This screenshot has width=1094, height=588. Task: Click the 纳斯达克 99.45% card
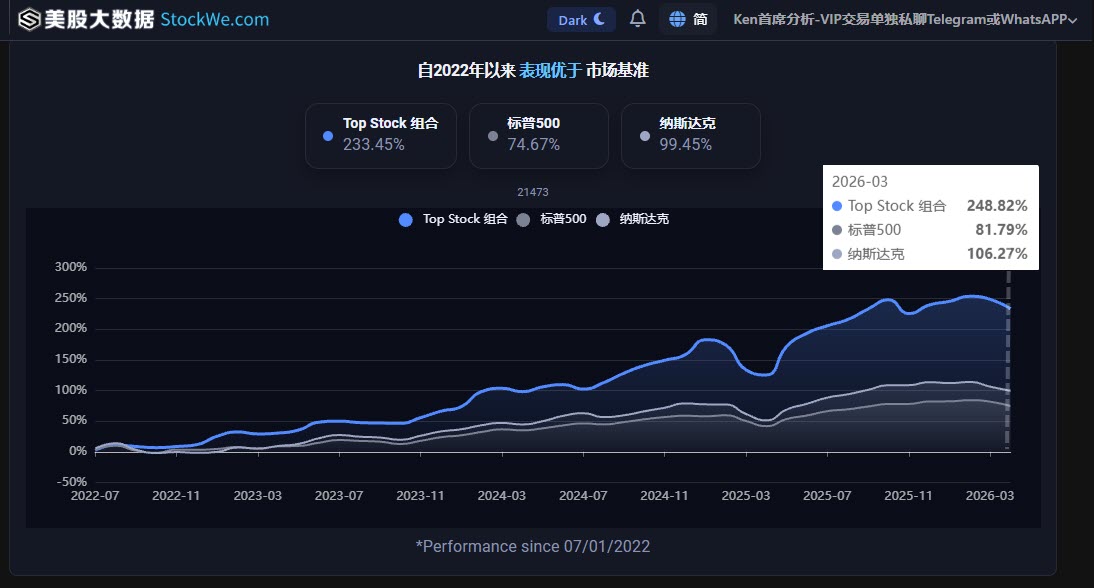691,135
